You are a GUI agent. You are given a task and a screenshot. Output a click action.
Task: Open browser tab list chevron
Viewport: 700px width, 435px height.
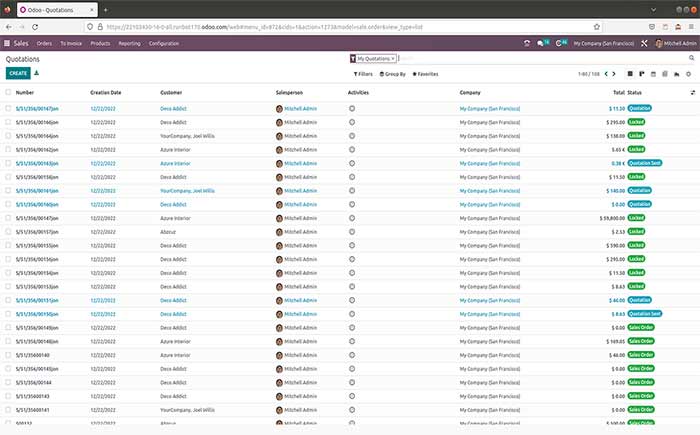(653, 9)
